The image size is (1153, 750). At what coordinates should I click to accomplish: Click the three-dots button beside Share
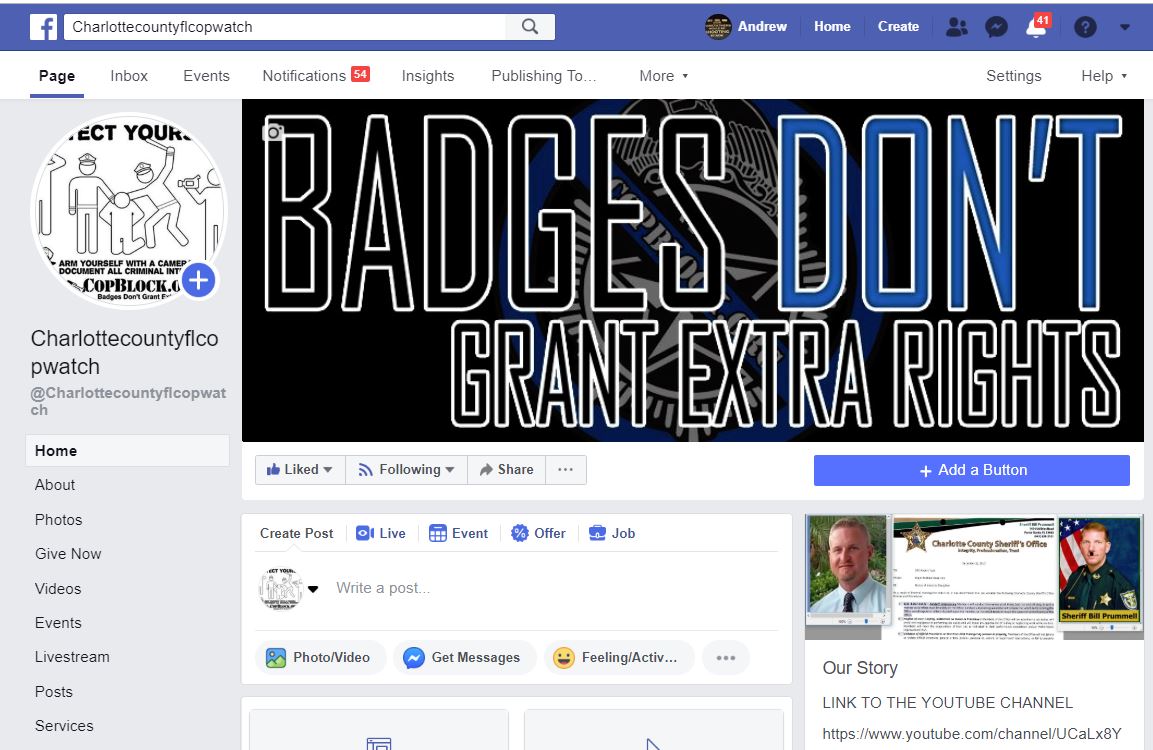point(565,470)
